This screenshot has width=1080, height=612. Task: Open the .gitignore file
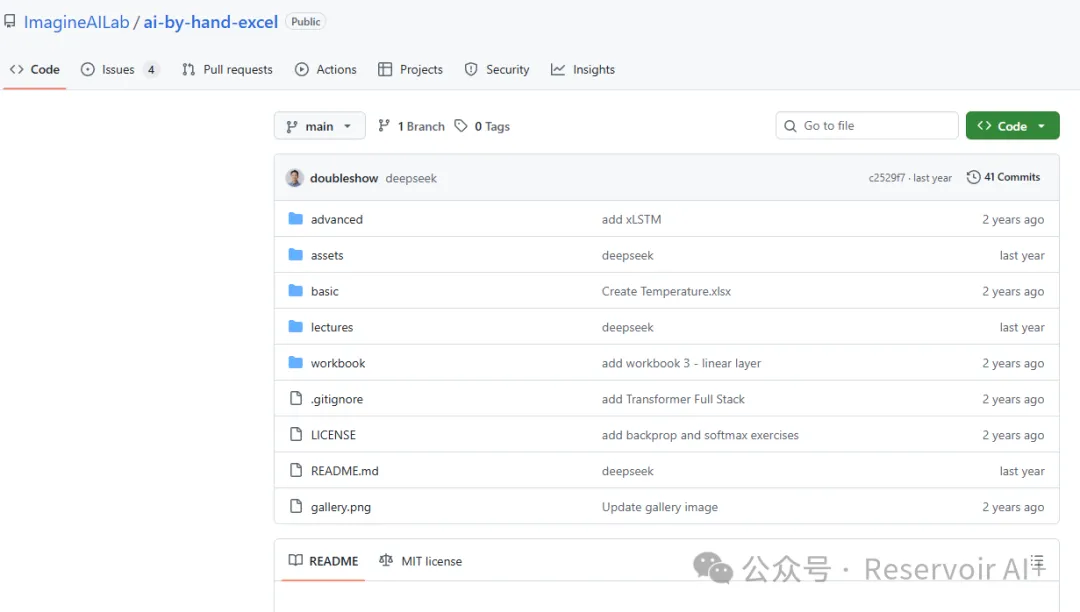pos(336,399)
